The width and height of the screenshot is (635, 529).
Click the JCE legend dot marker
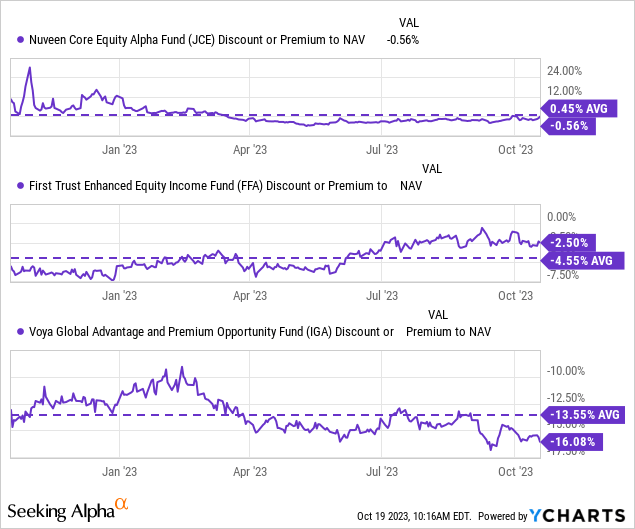pos(21,41)
